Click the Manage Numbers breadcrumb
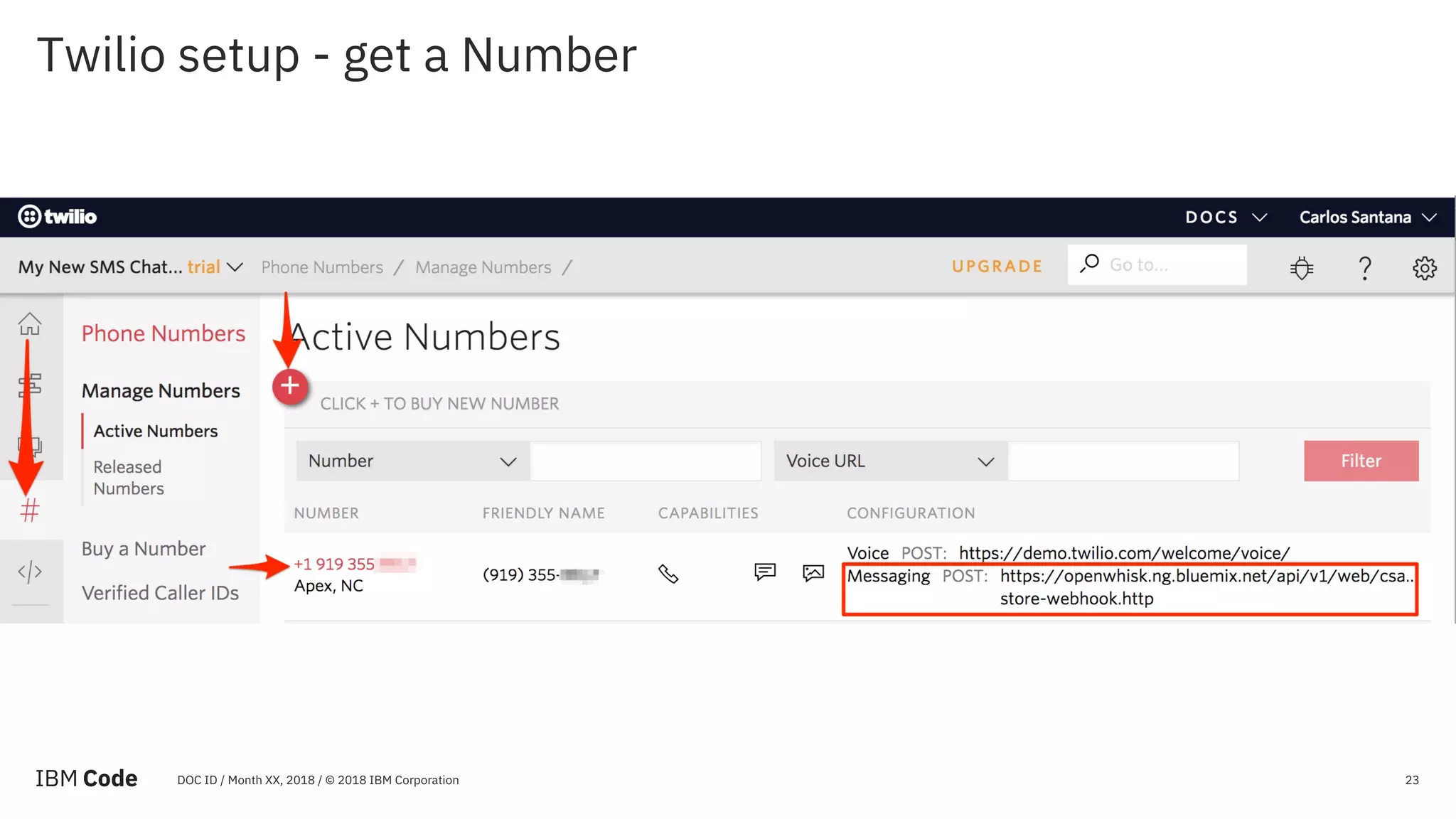 click(x=483, y=267)
